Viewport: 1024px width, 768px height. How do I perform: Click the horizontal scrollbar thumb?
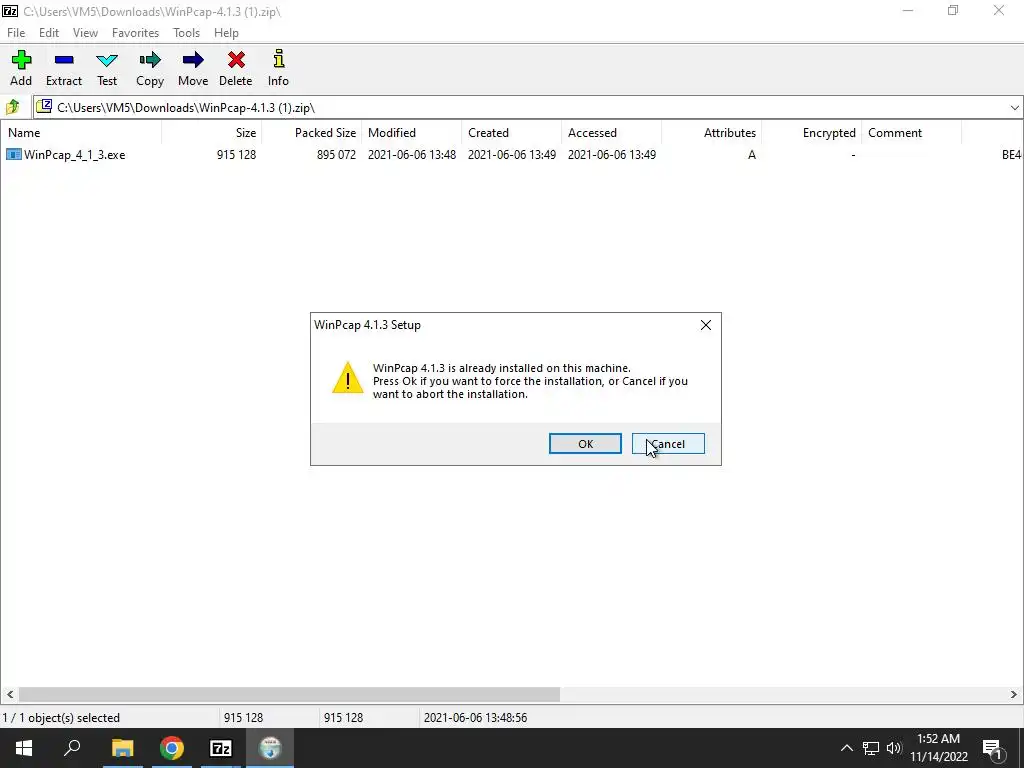pos(289,694)
